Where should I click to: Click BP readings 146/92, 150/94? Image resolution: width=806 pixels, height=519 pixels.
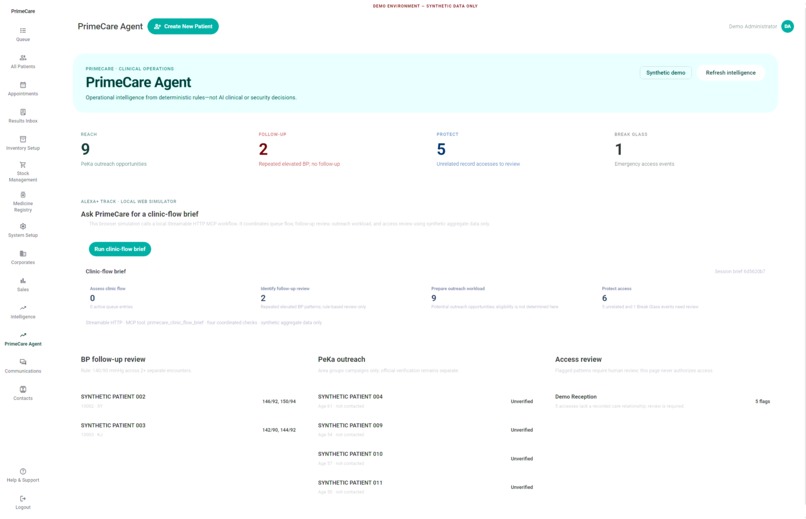(279, 401)
